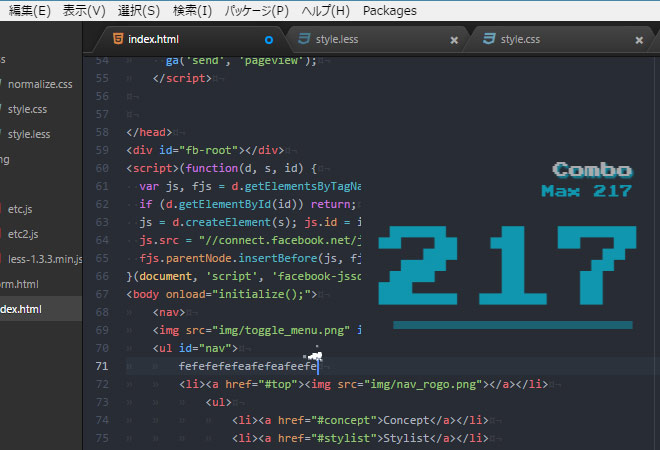Screen dimensions: 660x450
Task: Click the <nav> tag on line 68
Action: pos(169,312)
